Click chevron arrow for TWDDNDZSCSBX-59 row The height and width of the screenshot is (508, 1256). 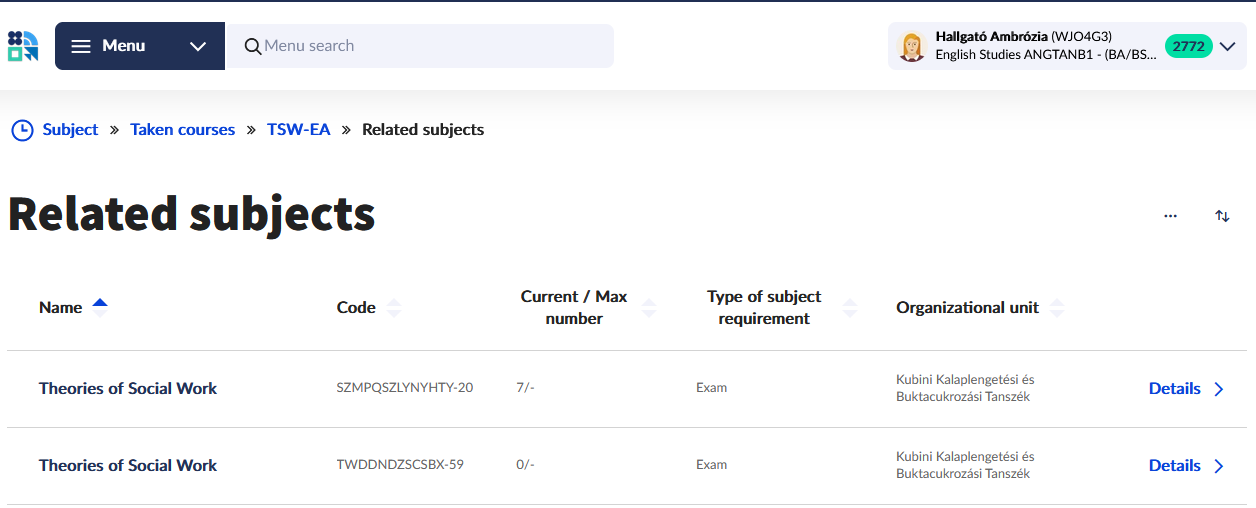coord(1219,466)
